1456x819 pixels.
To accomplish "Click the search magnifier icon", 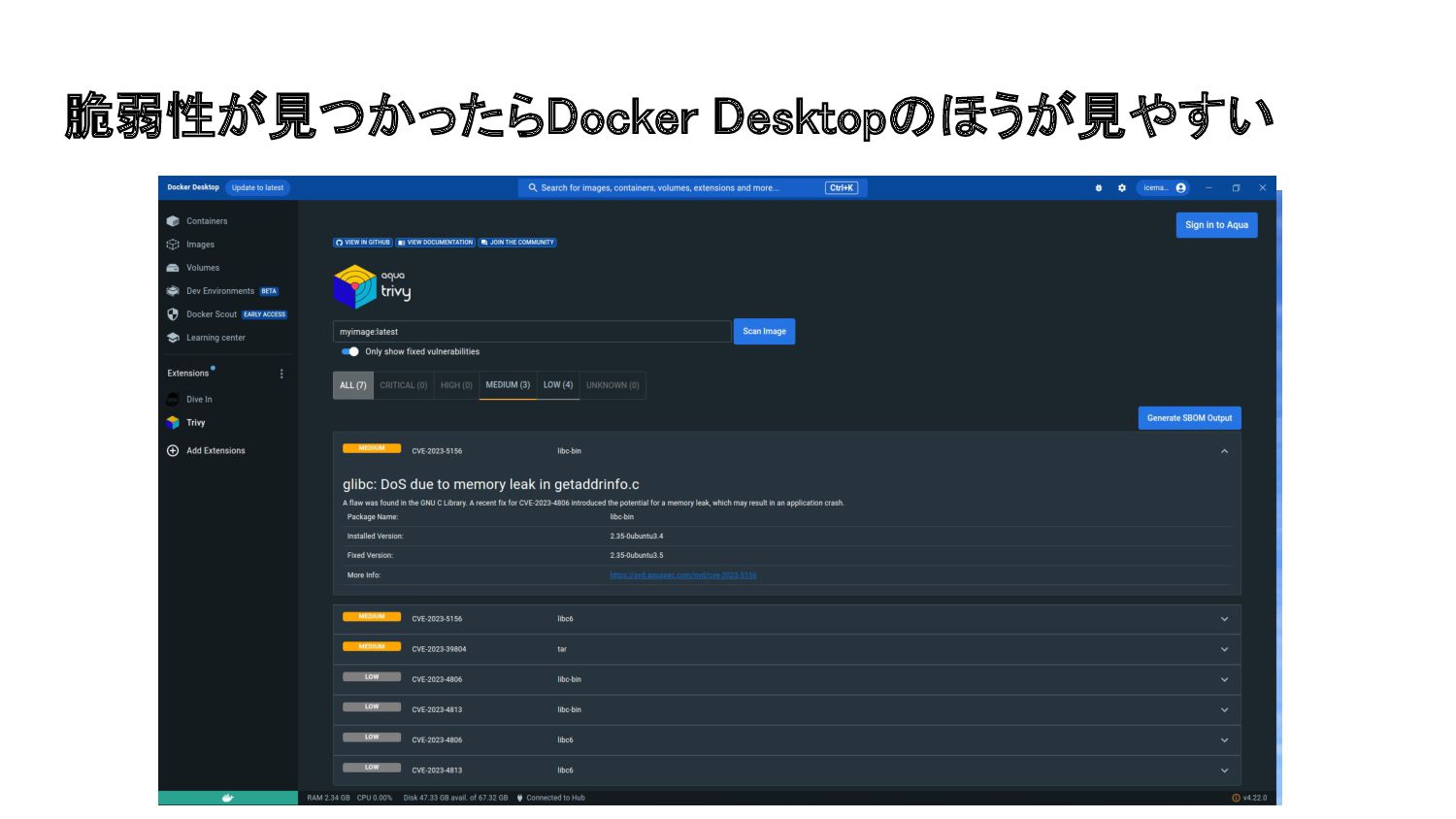I will [x=533, y=188].
